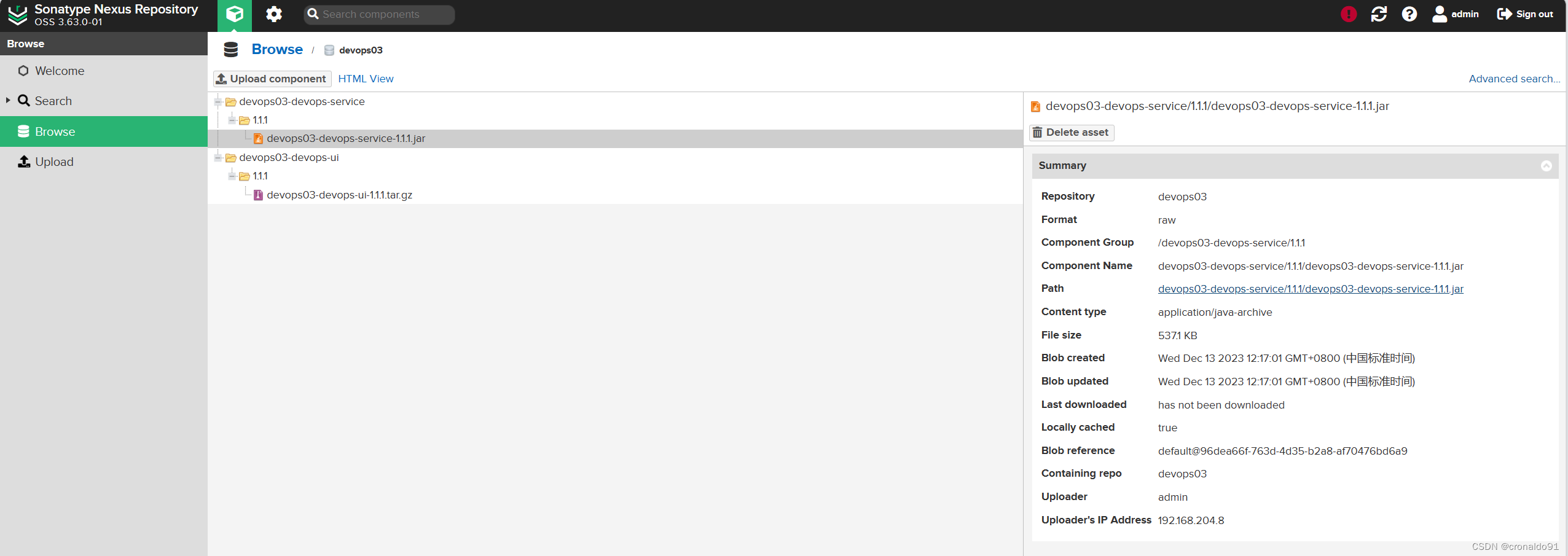Open the HTML View link

point(366,79)
